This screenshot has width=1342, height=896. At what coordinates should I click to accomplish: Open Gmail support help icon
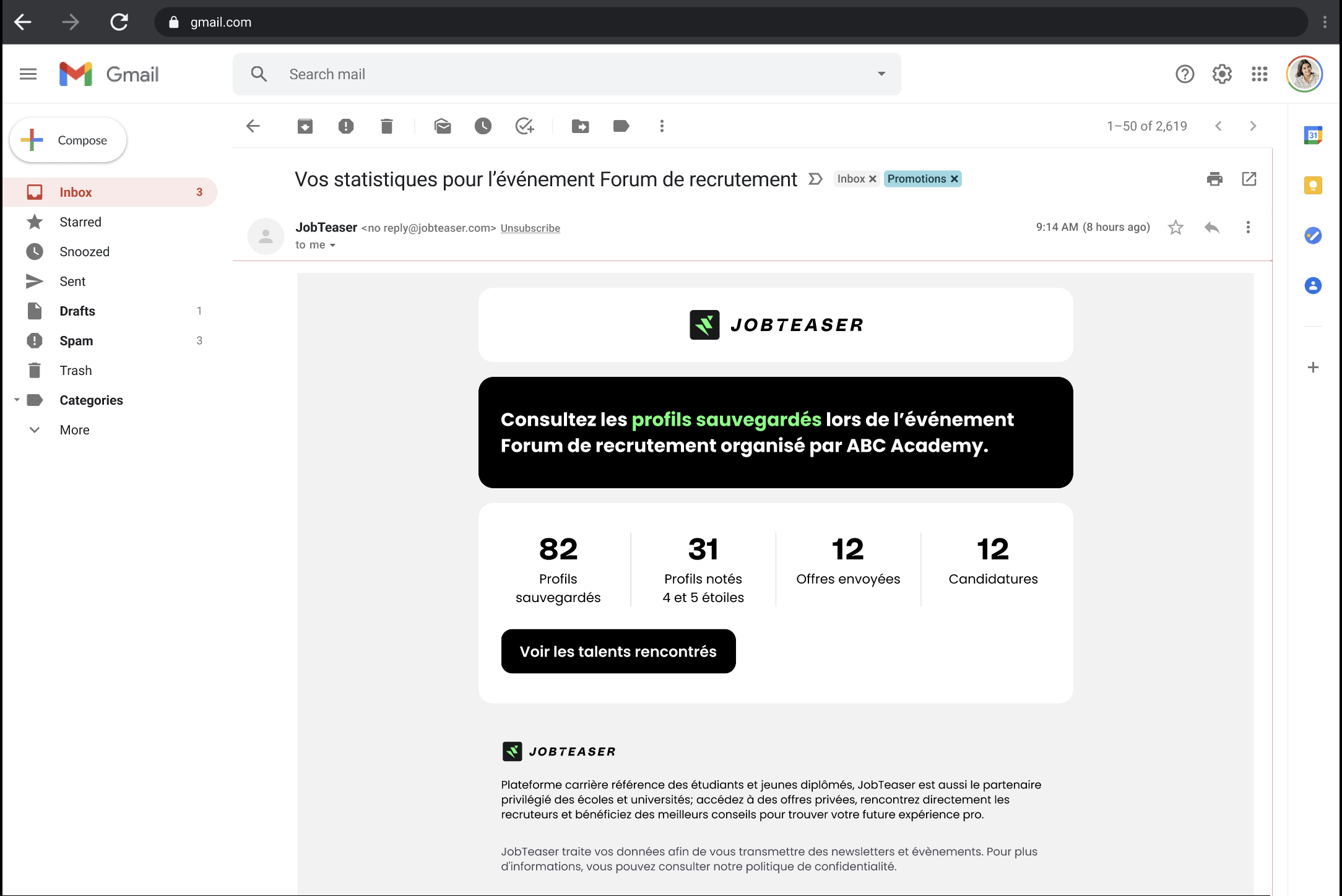(1185, 74)
